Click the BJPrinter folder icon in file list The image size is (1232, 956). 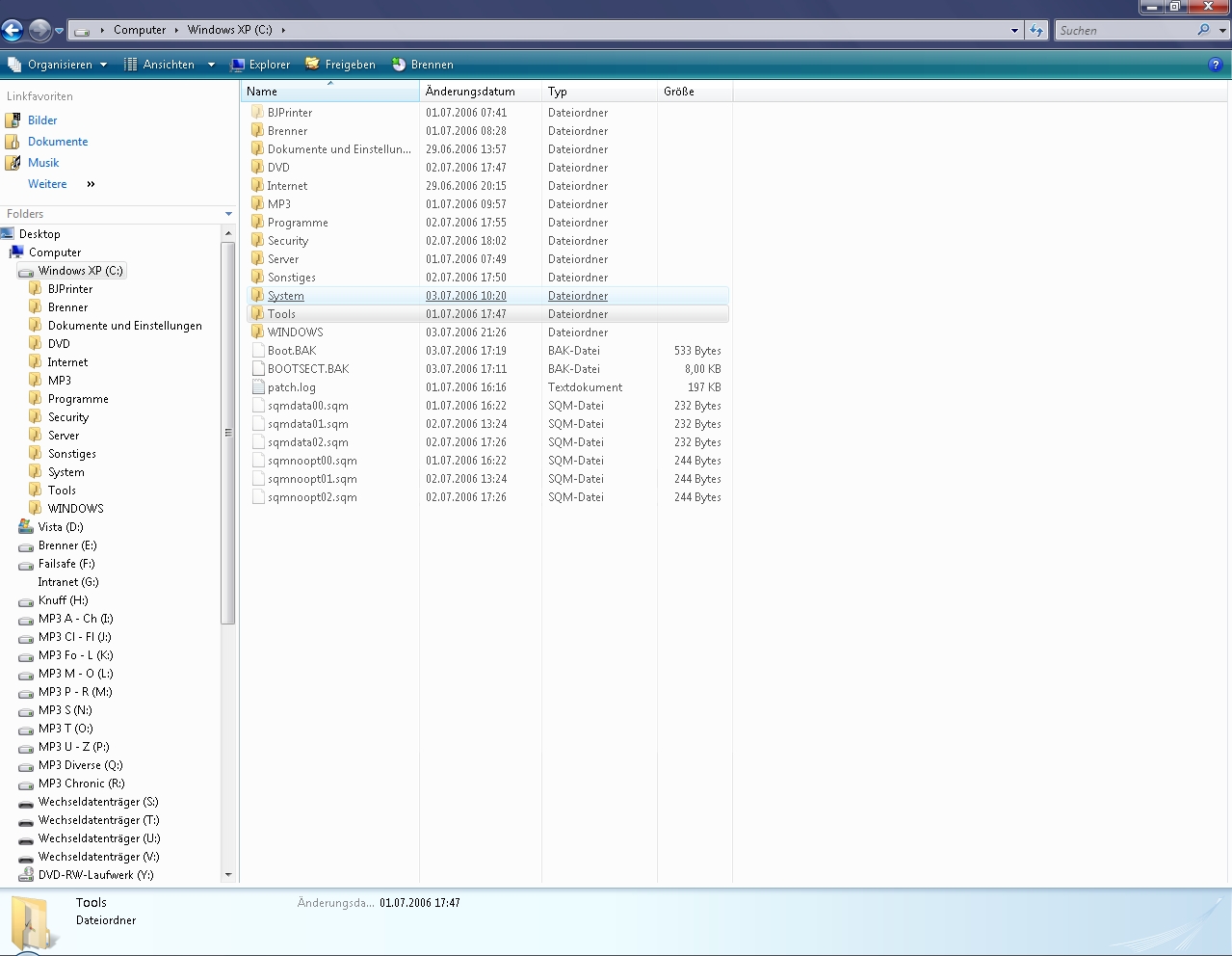(x=257, y=112)
